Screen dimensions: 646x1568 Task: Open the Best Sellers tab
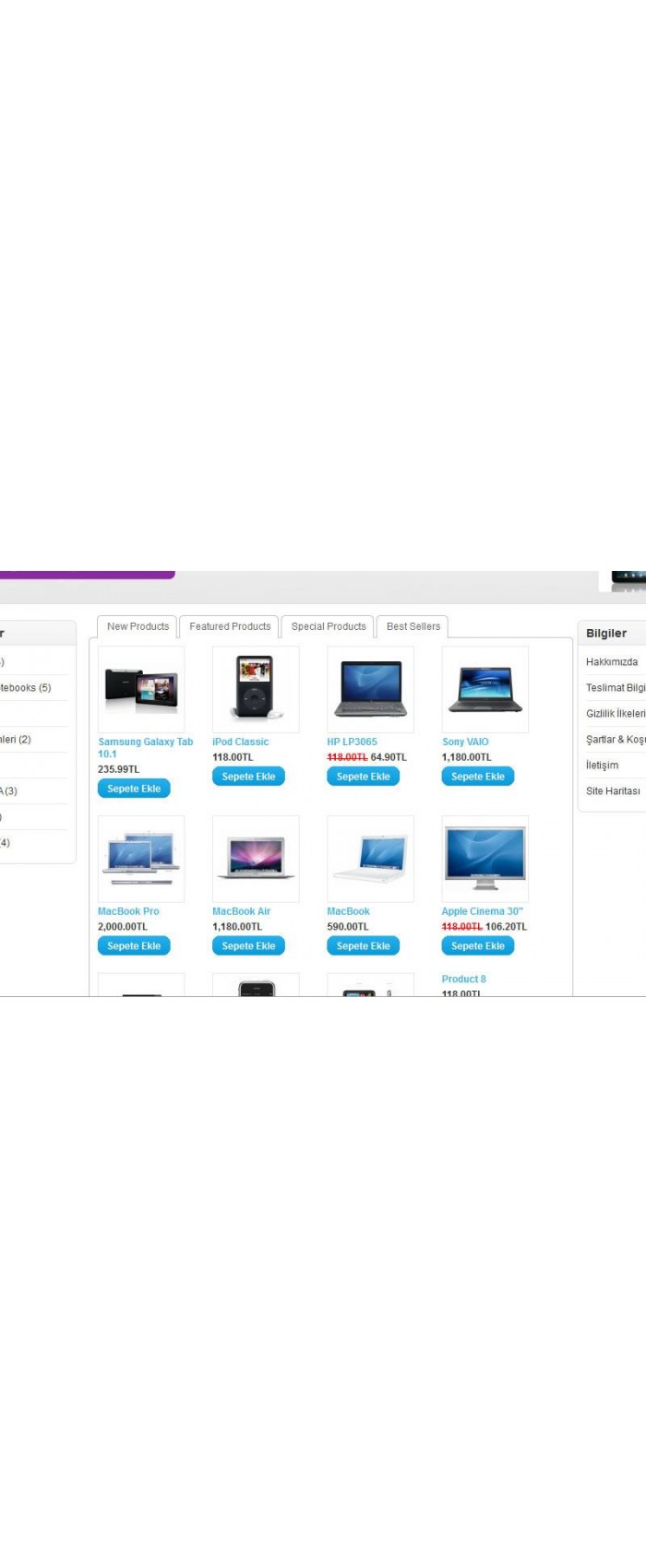(413, 626)
